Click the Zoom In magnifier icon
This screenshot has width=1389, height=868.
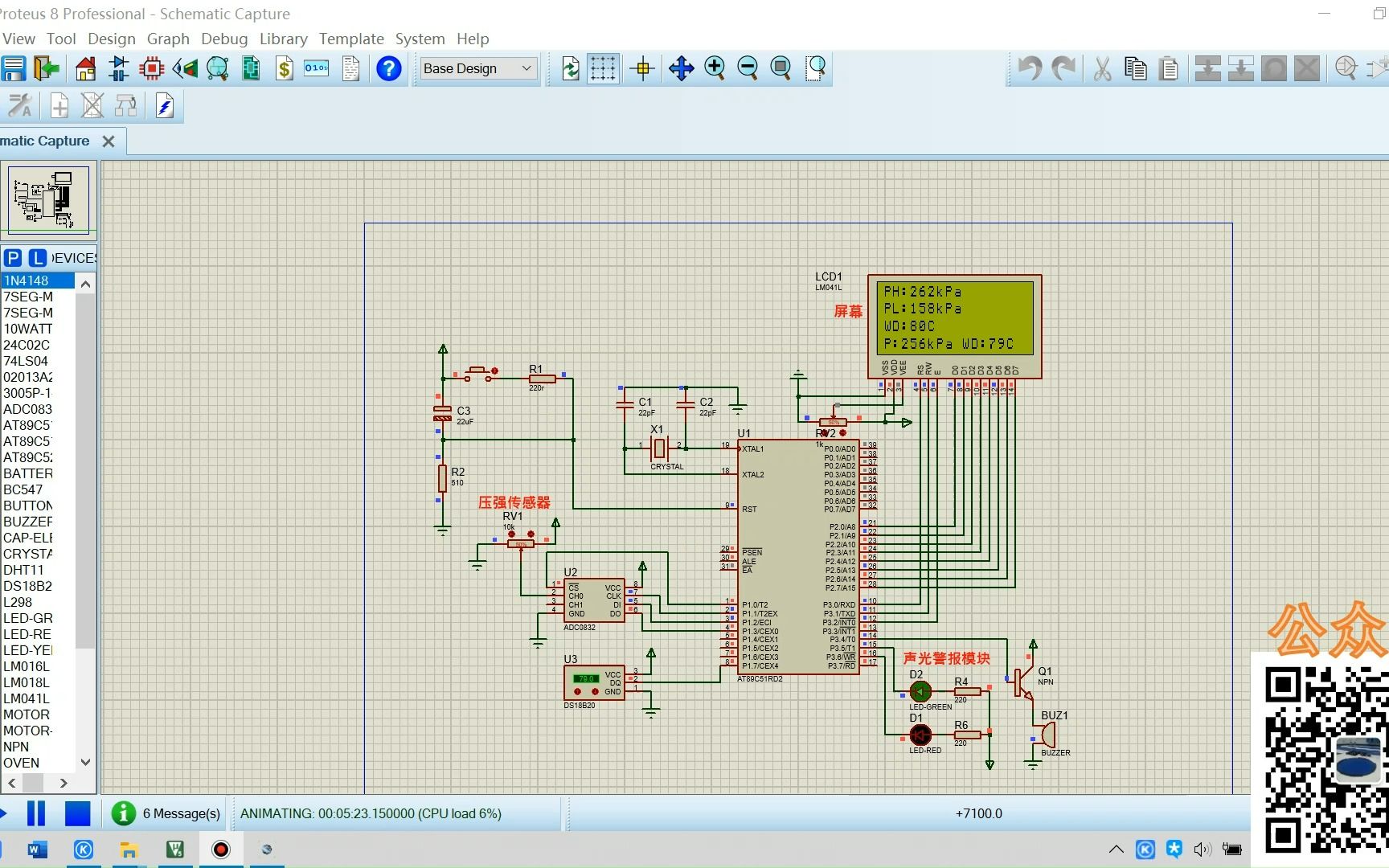click(715, 68)
